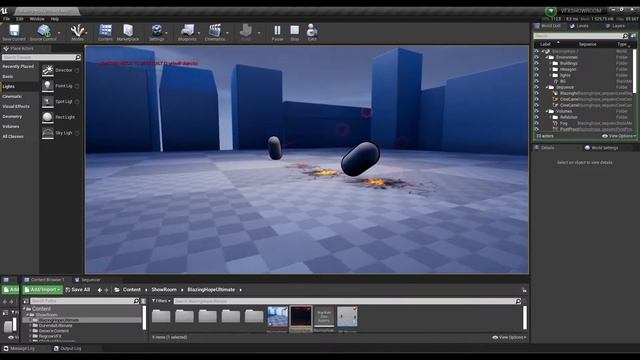Select the Sky Light actor icon
Viewport: 640px width, 360px height.
pos(48,133)
